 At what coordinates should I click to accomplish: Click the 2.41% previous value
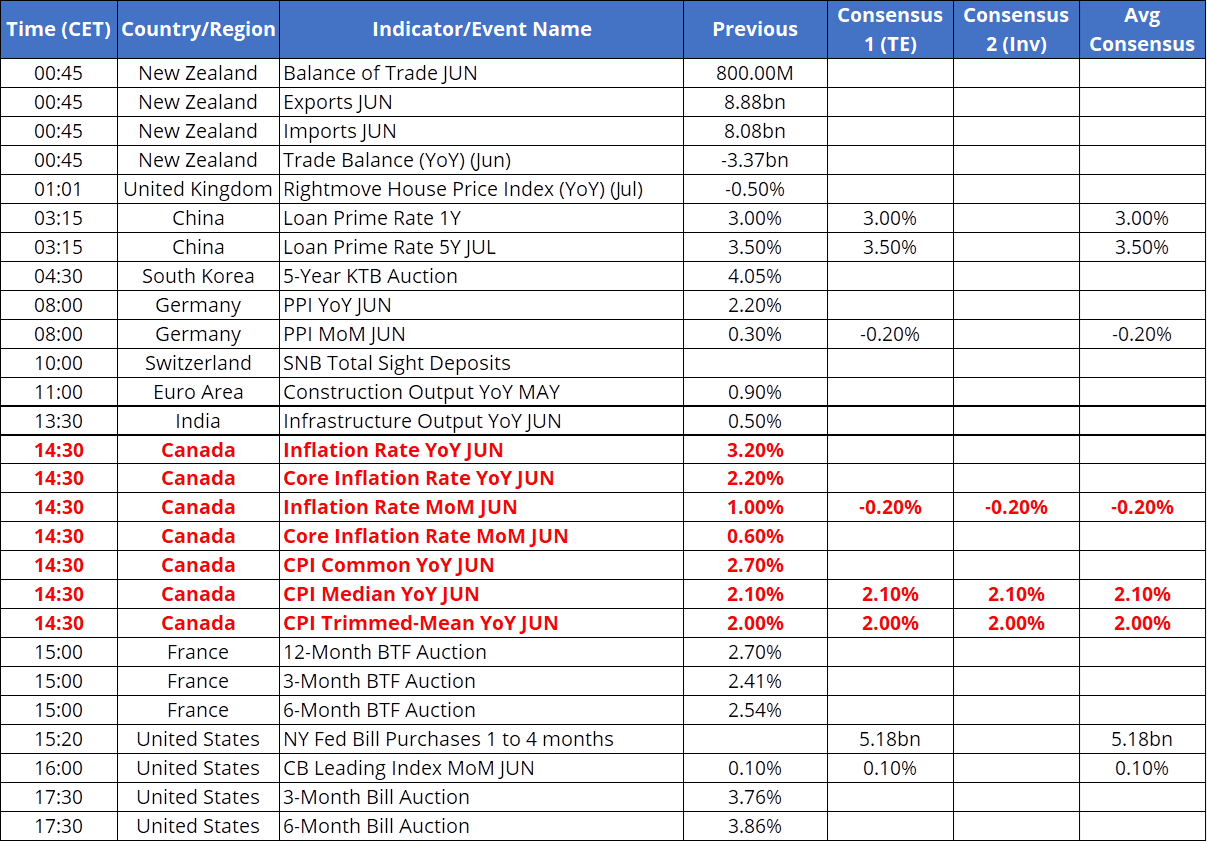coord(755,681)
